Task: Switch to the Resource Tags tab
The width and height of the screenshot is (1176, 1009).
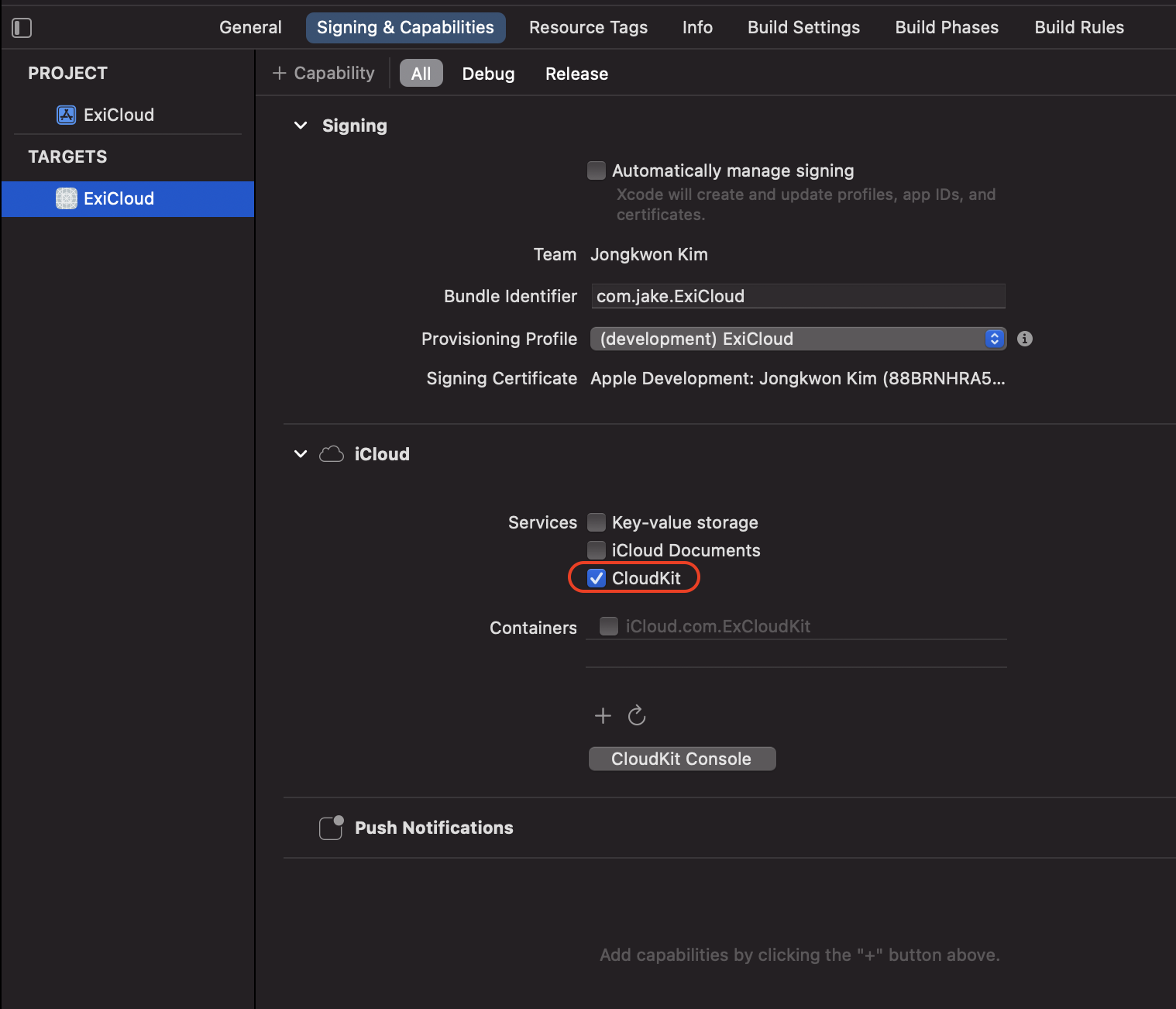Action: click(x=588, y=27)
